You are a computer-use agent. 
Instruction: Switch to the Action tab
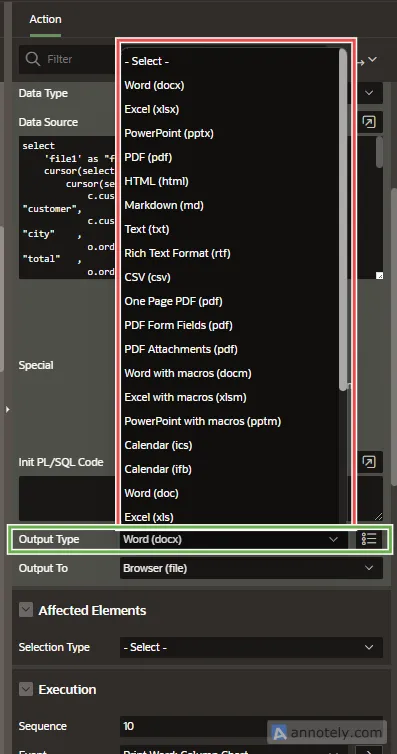tap(45, 20)
